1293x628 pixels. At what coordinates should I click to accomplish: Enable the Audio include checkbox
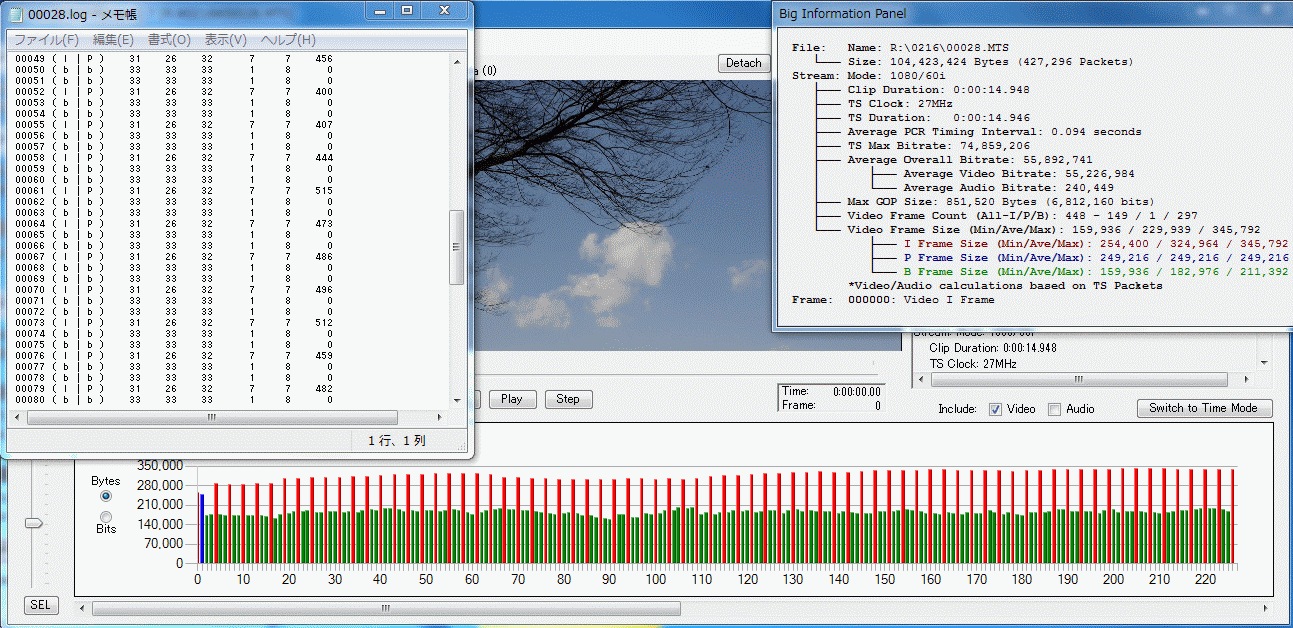click(1054, 409)
